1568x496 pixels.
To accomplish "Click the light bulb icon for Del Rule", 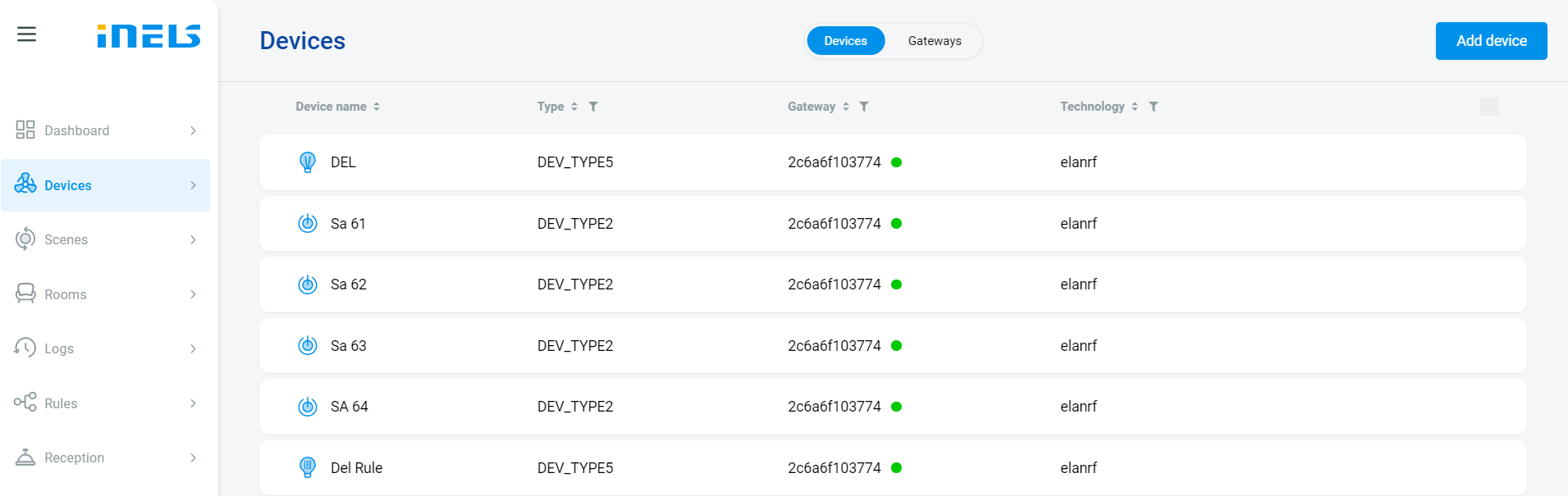I will [x=308, y=468].
